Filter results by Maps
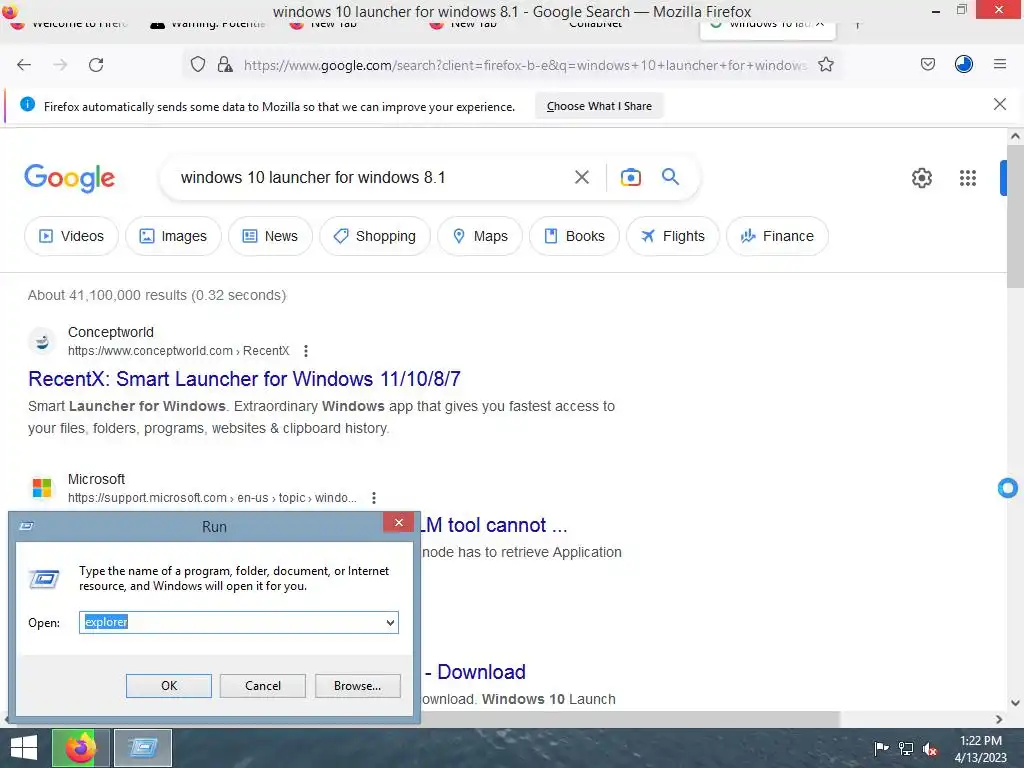Screen dimensions: 1024x768 pyautogui.click(x=480, y=236)
